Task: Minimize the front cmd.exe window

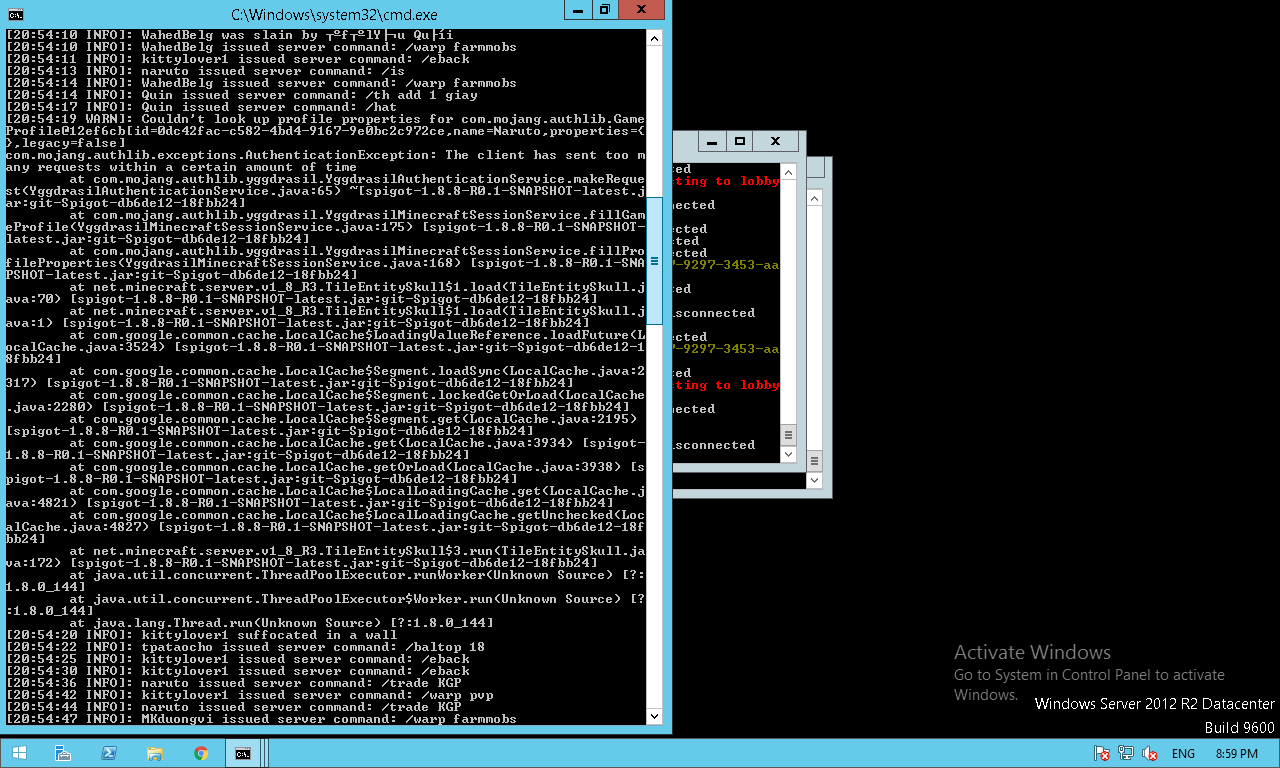Action: (577, 10)
